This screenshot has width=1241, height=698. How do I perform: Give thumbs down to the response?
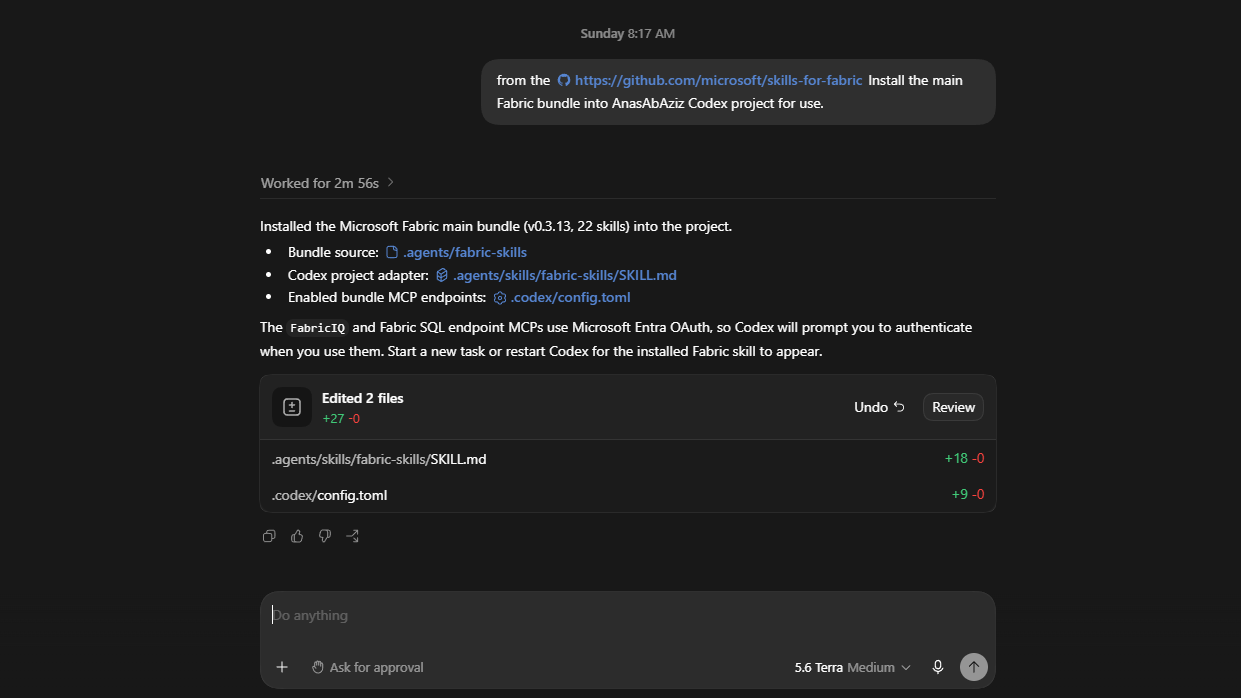[325, 536]
